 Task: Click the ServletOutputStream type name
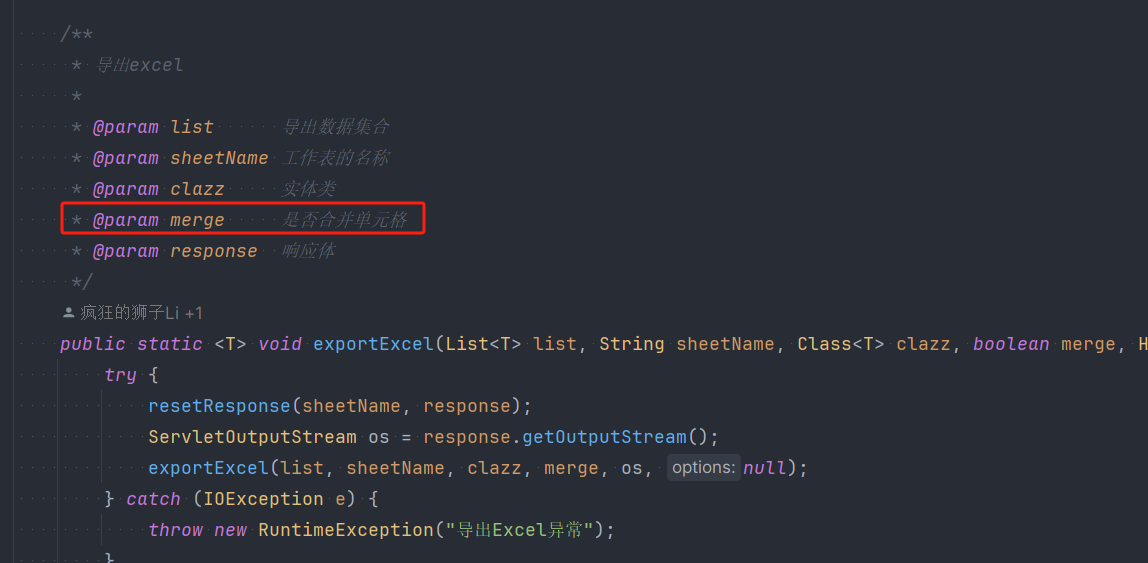click(253, 437)
